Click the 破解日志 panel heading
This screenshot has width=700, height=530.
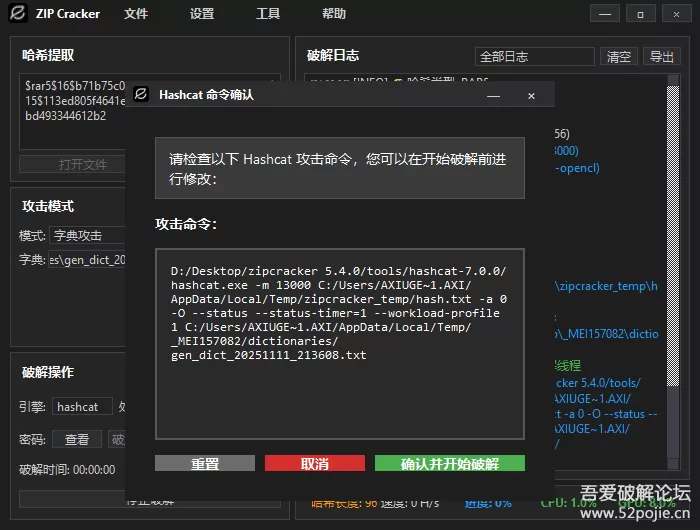point(333,55)
